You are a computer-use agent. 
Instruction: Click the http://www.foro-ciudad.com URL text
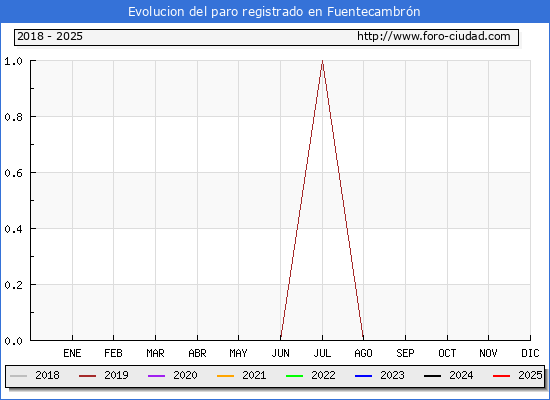pos(434,36)
